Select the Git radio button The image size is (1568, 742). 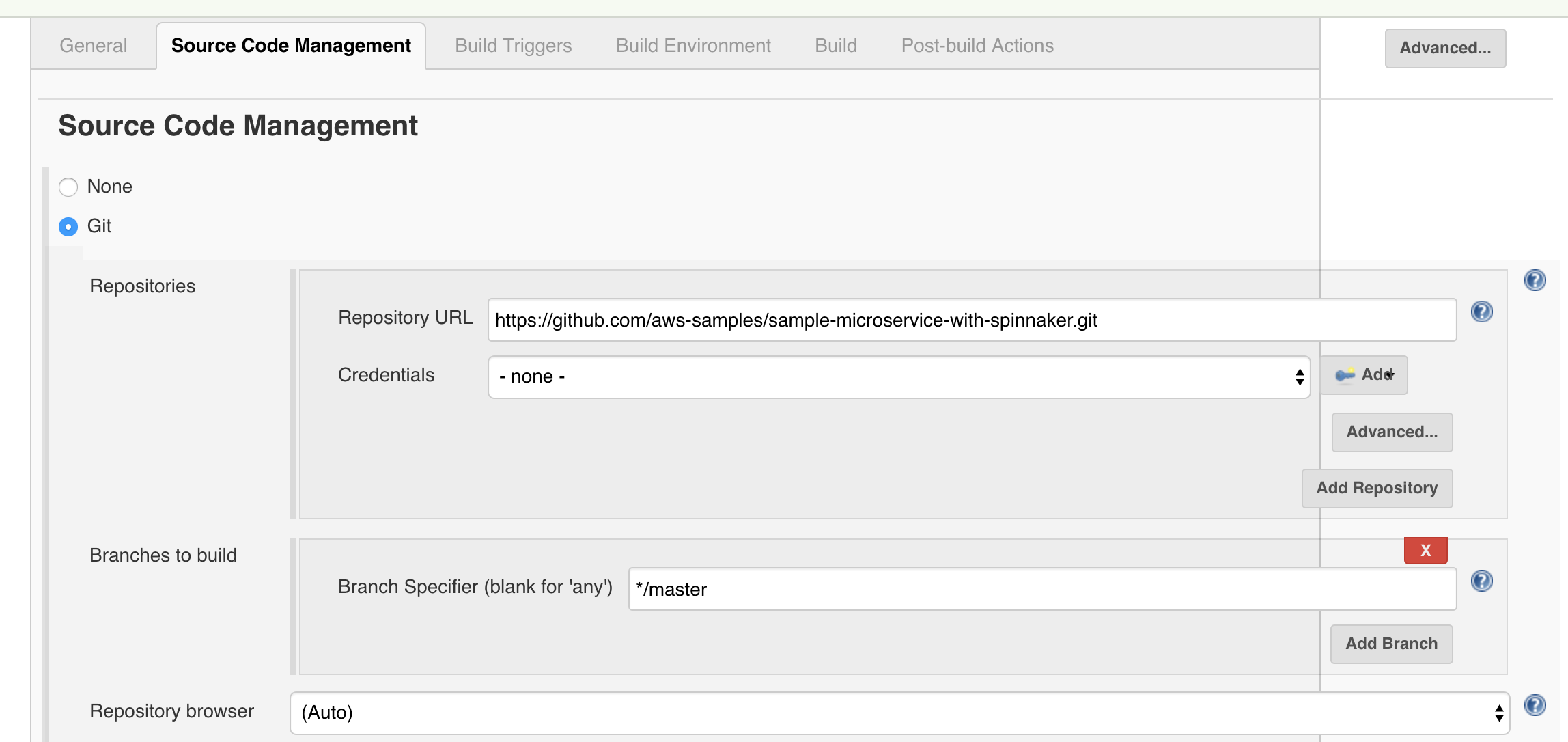coord(68,226)
